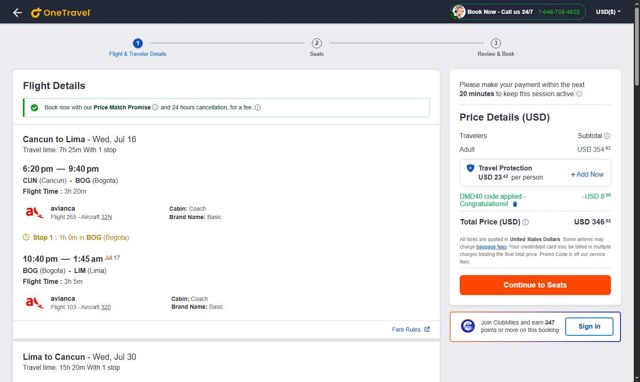Click the call agent avatar icon

(x=458, y=12)
